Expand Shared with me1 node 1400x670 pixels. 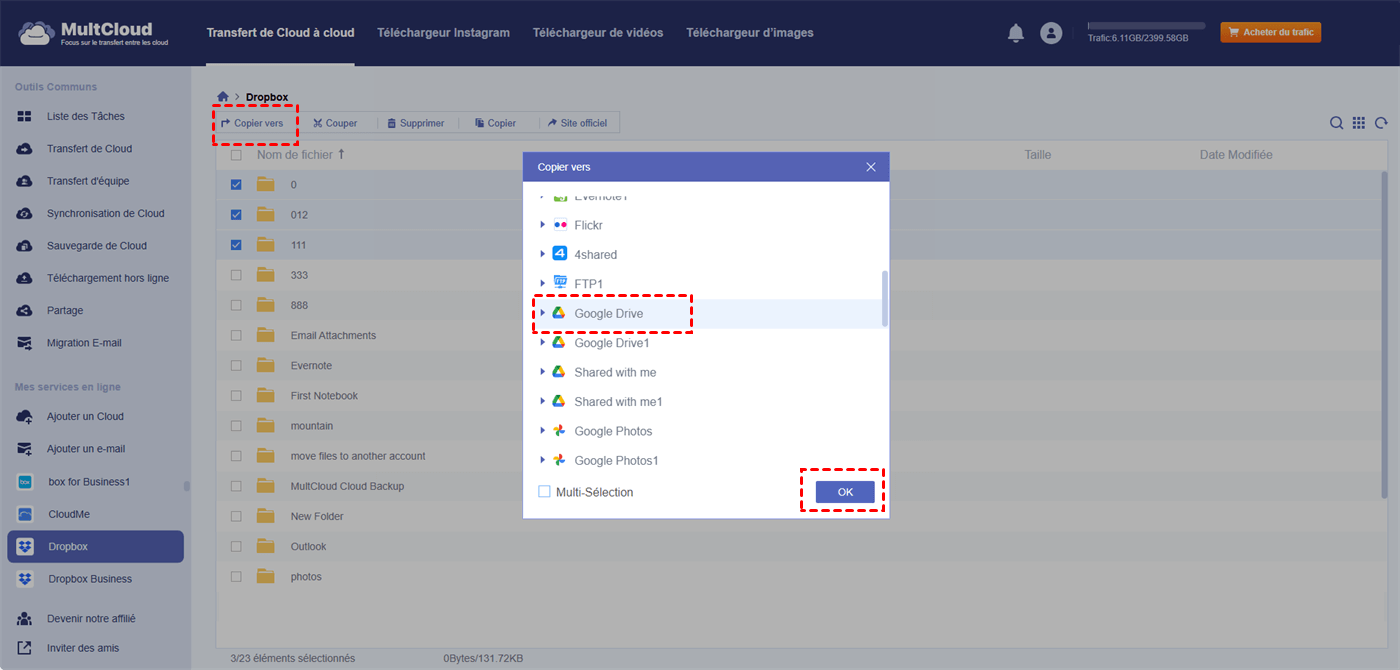pyautogui.click(x=543, y=401)
